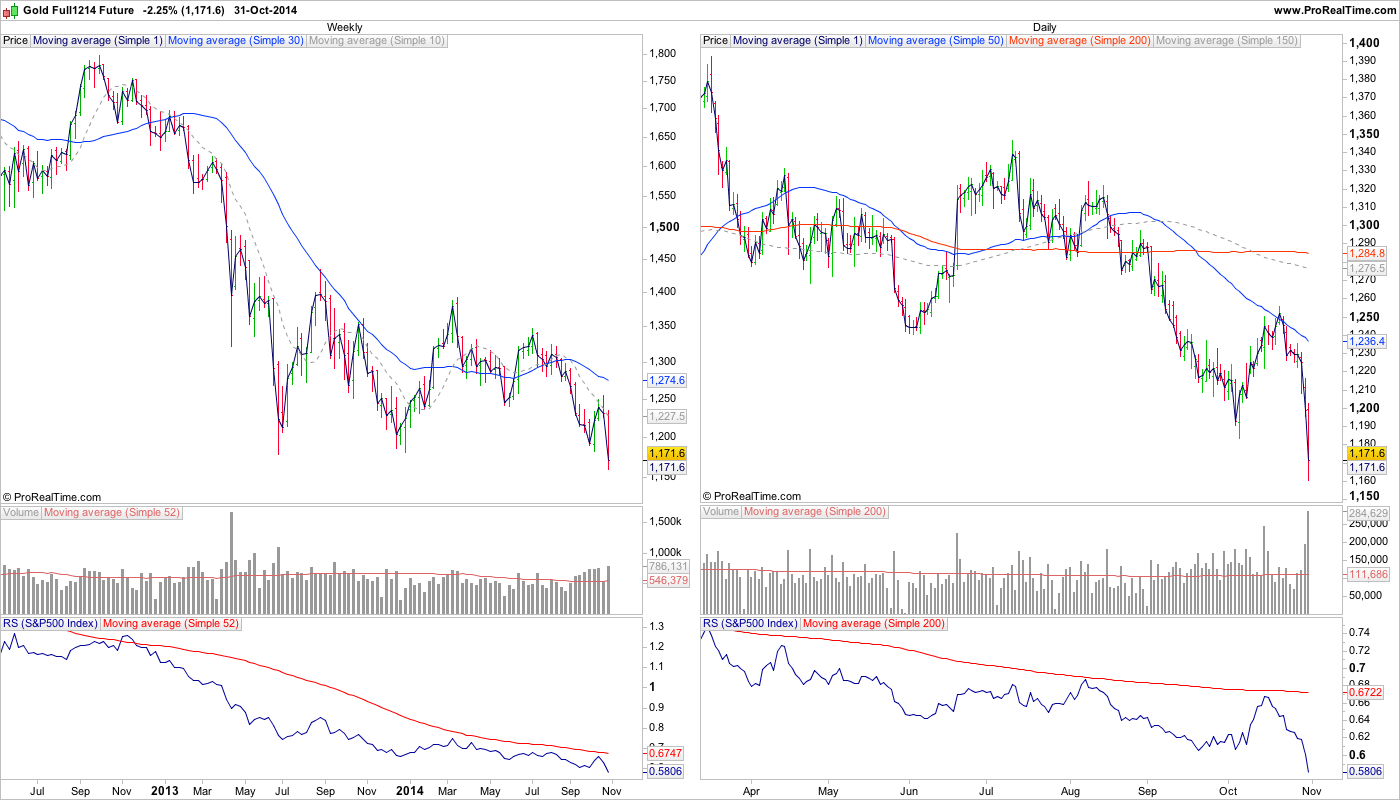Click the 284,629 volume value

1368,513
